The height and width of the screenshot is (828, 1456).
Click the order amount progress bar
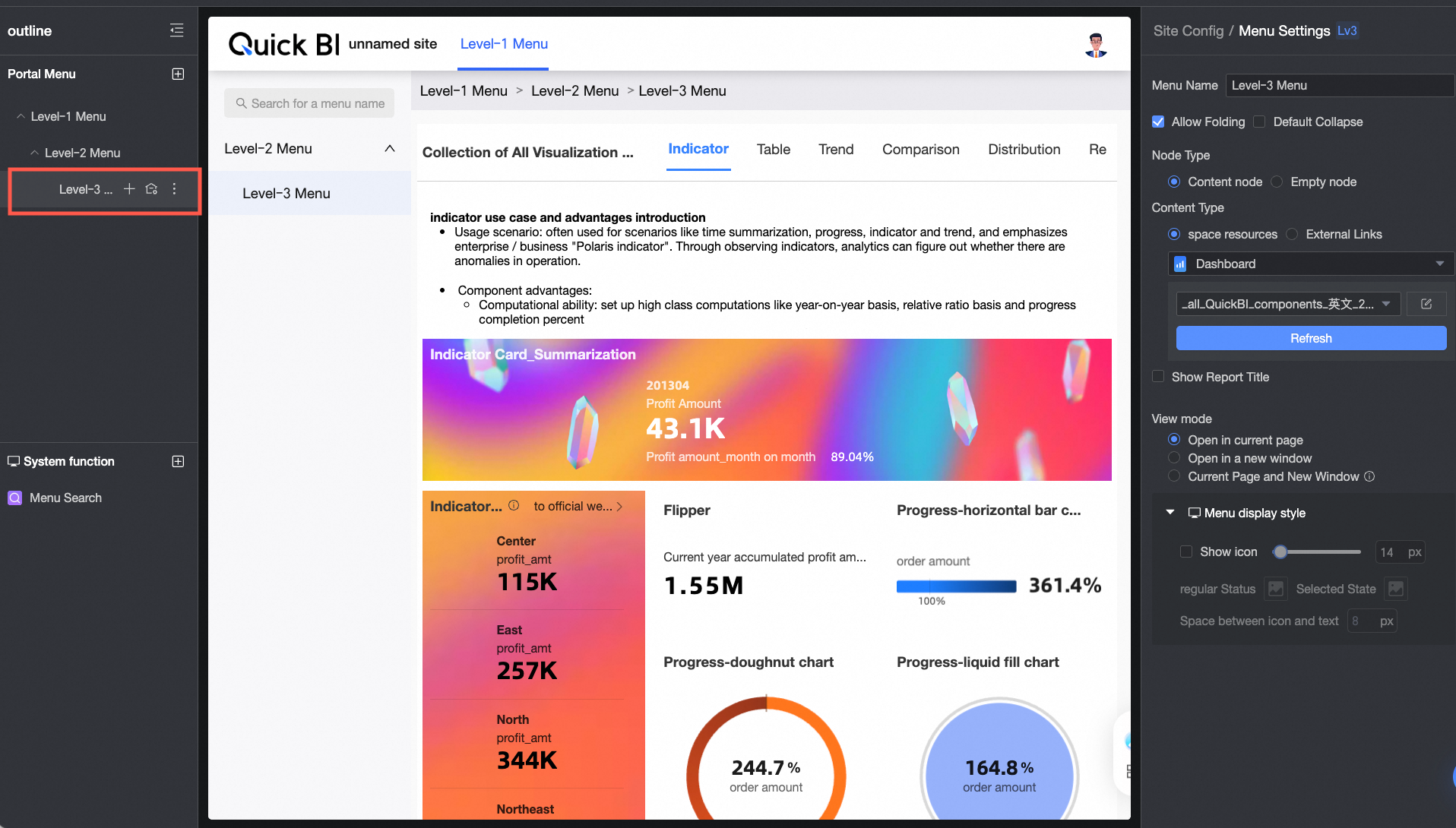[x=956, y=586]
